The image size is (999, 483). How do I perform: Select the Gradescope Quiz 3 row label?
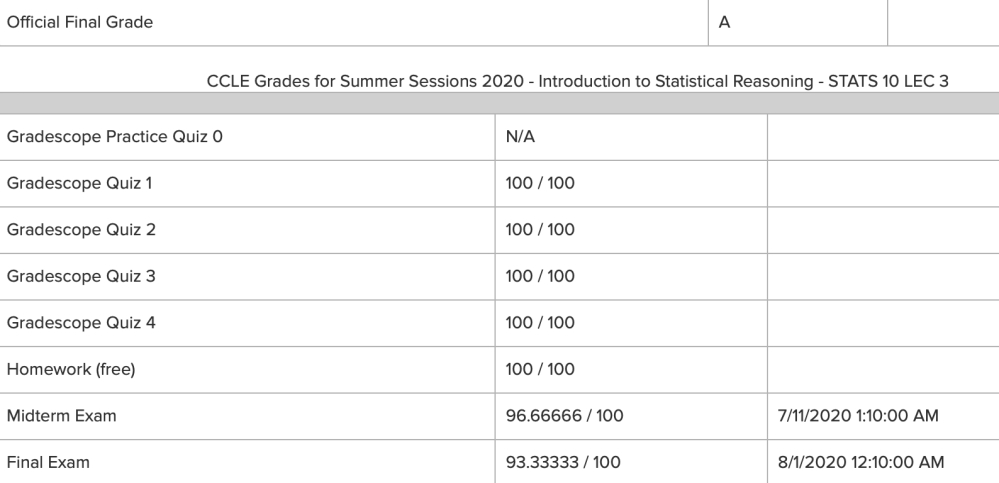tap(81, 277)
